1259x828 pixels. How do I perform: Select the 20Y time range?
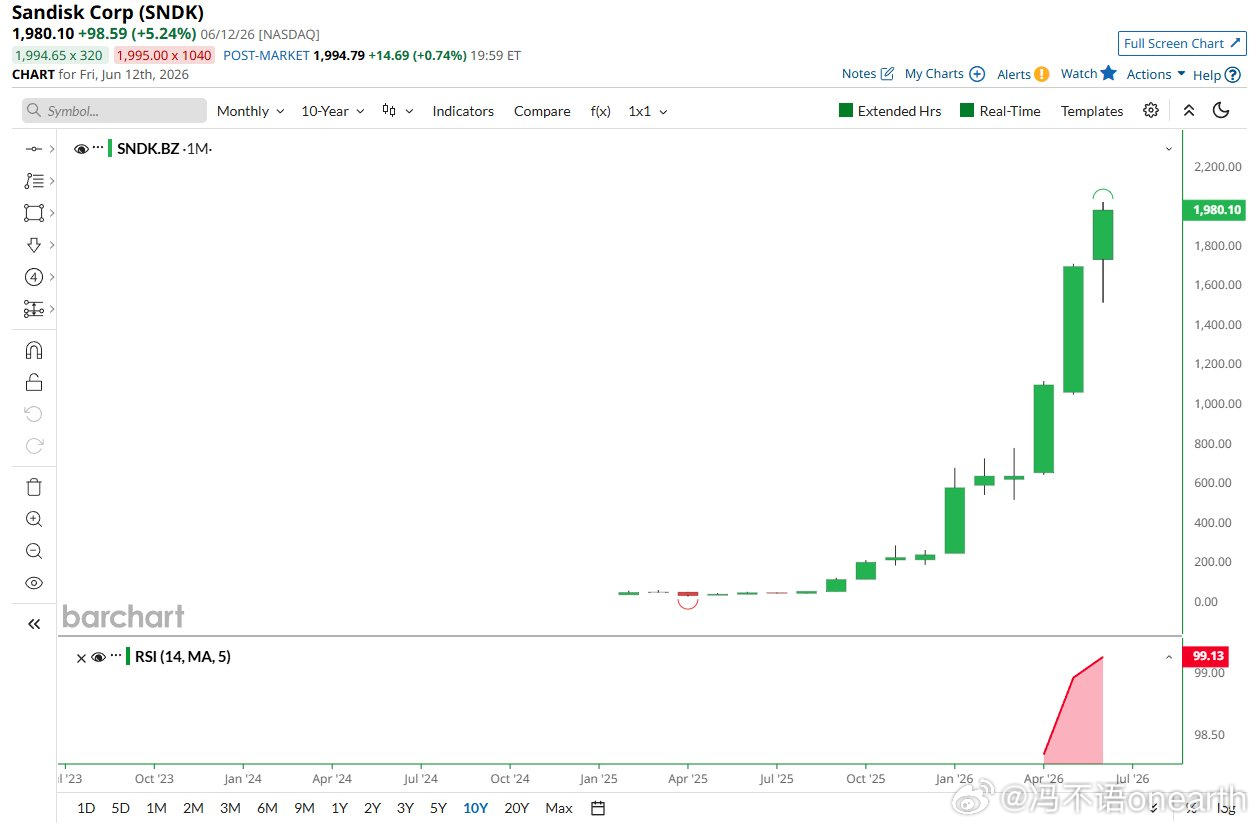coord(516,808)
